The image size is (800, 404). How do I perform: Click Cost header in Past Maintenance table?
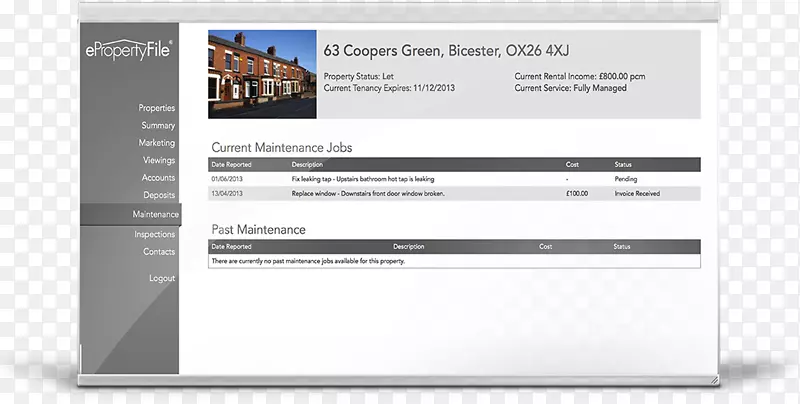coord(545,246)
